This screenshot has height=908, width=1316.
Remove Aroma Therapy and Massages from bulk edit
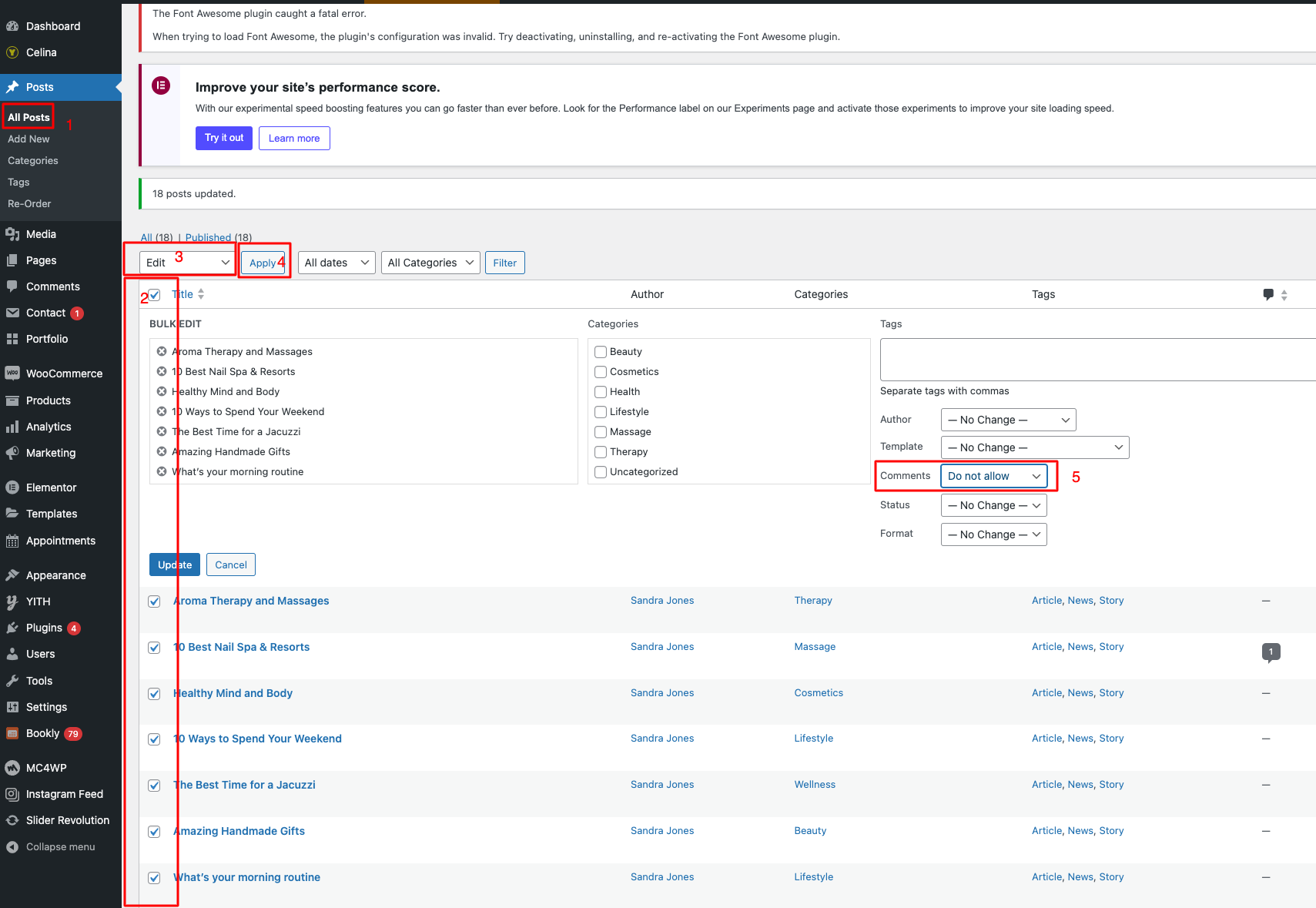tap(162, 351)
